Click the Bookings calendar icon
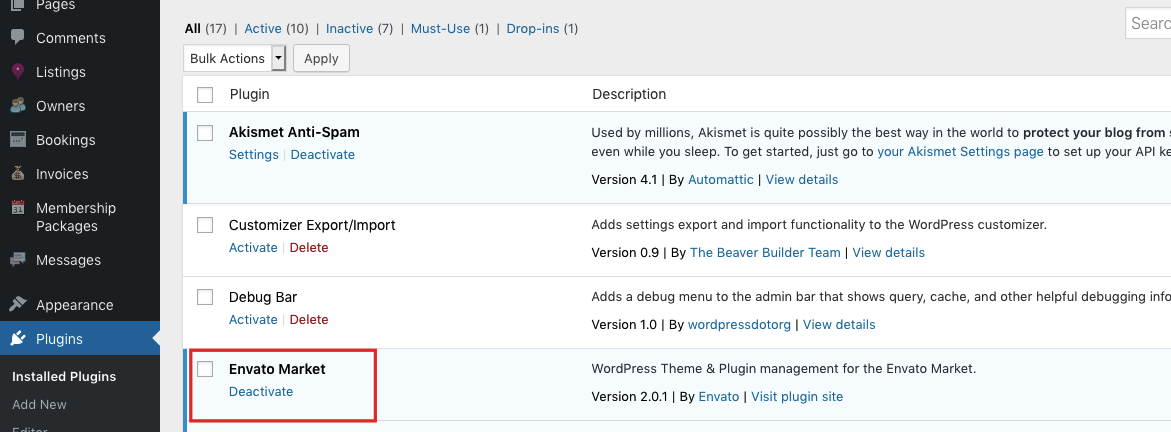Image resolution: width=1171 pixels, height=432 pixels. click(17, 140)
